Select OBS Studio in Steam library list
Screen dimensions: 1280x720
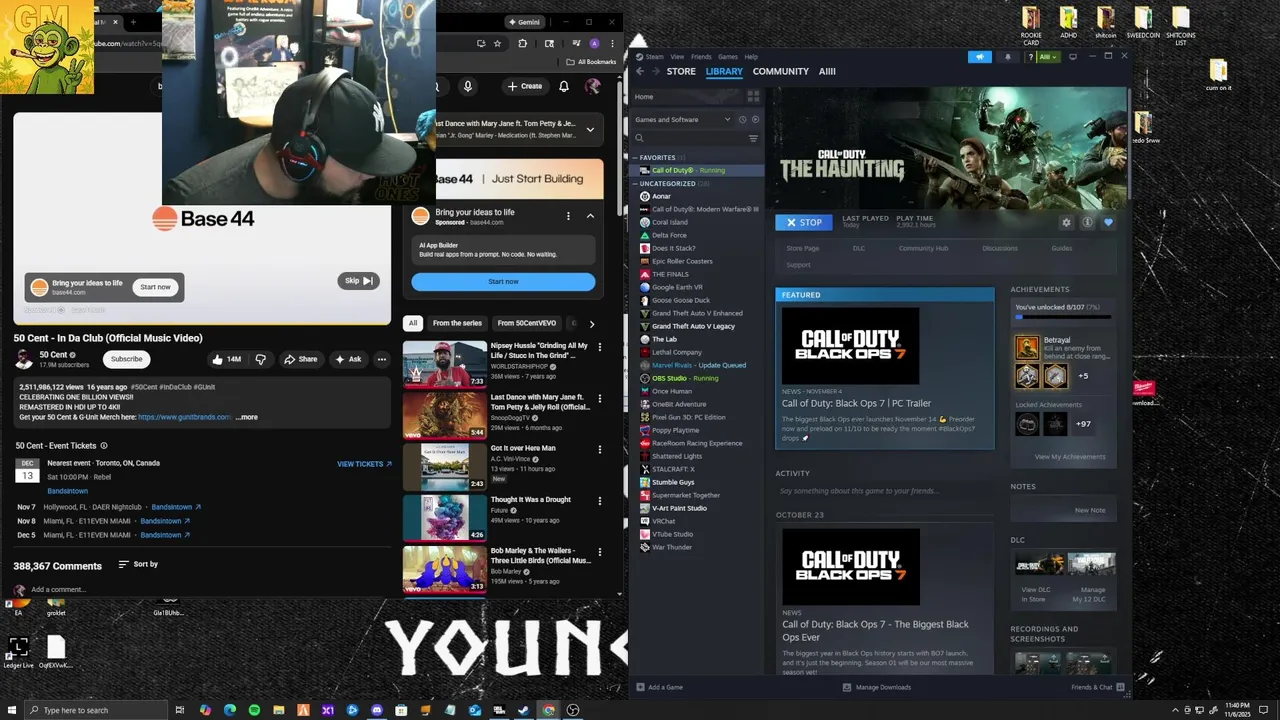point(685,379)
